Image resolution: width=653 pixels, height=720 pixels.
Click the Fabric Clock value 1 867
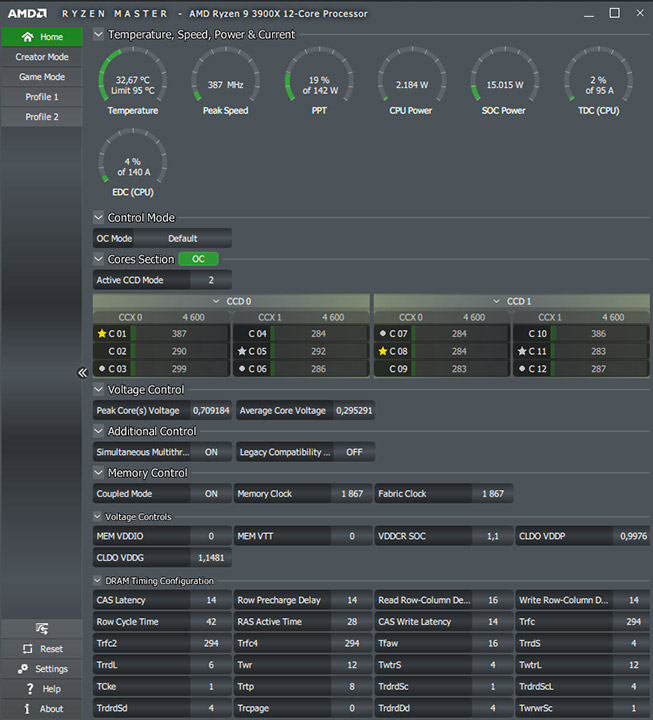[x=493, y=494]
